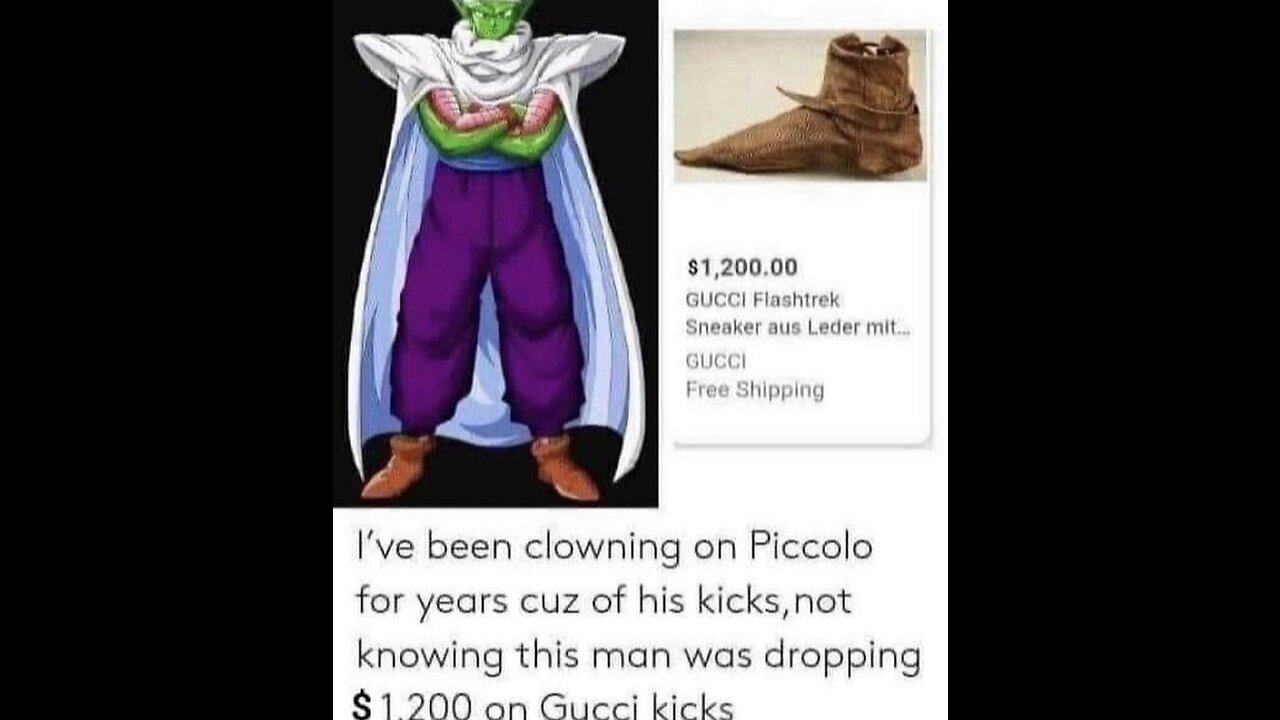The image size is (1280, 720).
Task: Click the '$1,200 on Gucci kicks' caption line
Action: click(x=543, y=706)
